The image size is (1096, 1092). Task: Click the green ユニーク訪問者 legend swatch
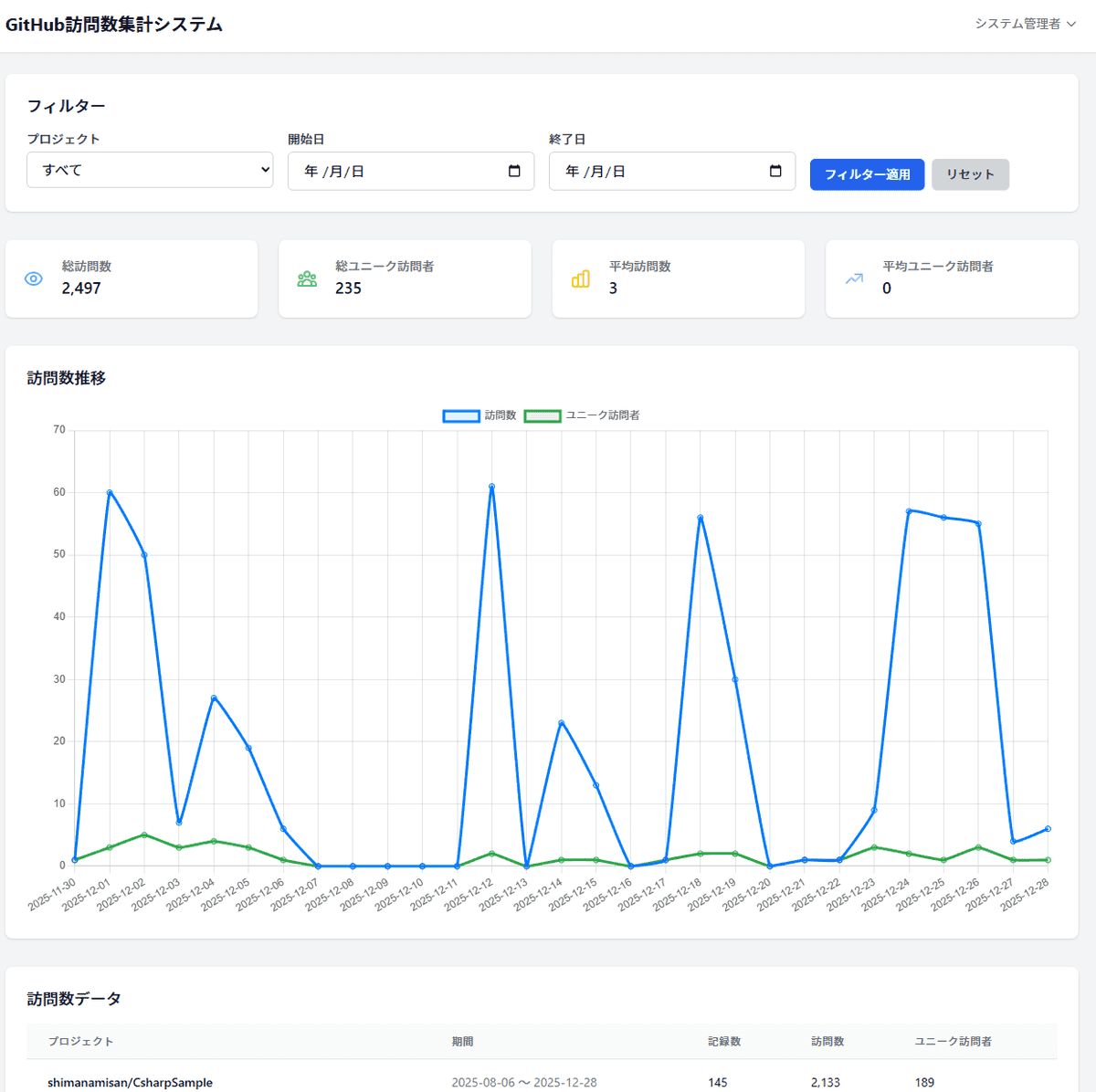543,415
